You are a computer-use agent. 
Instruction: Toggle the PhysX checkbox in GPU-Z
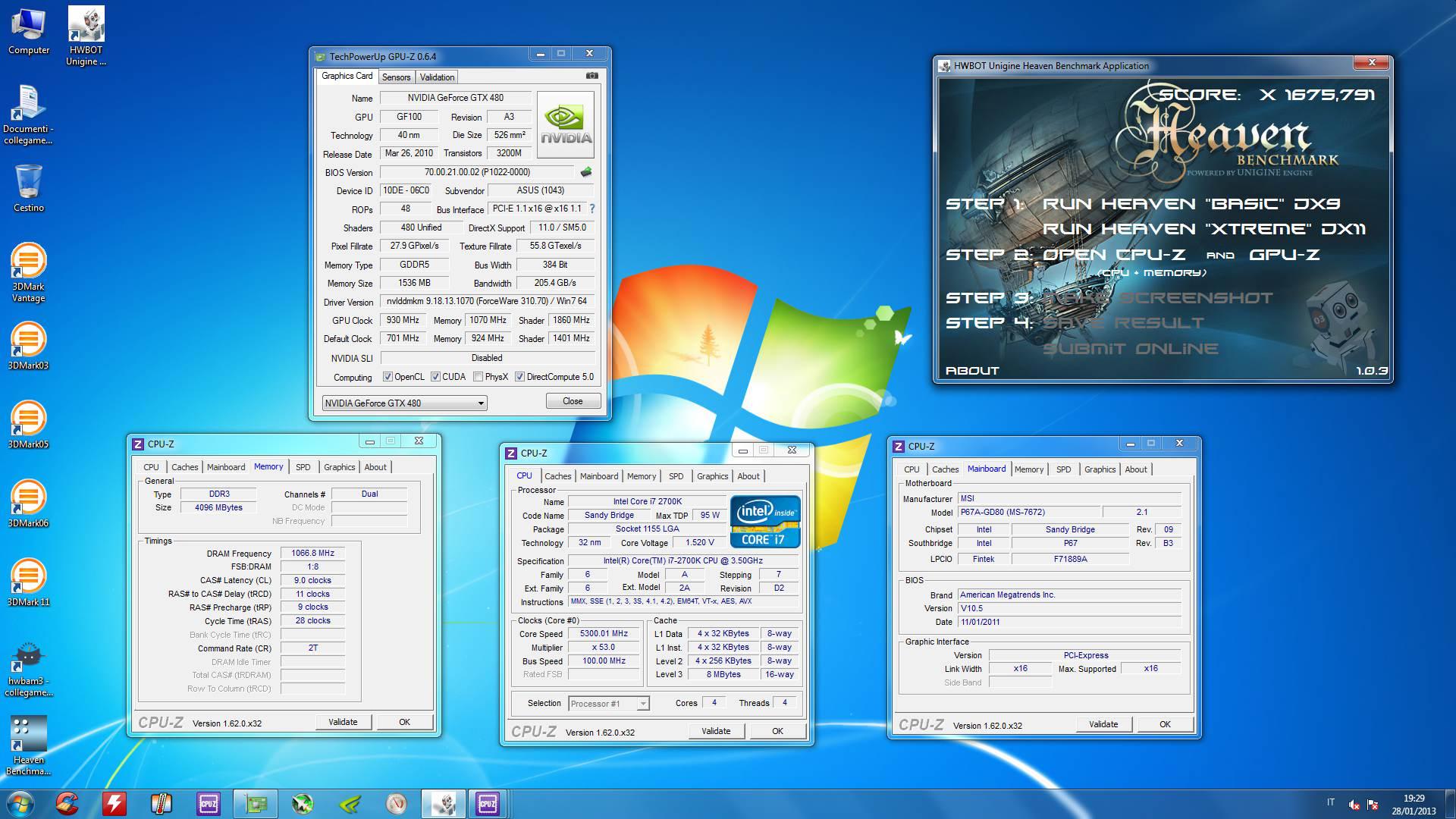point(478,377)
